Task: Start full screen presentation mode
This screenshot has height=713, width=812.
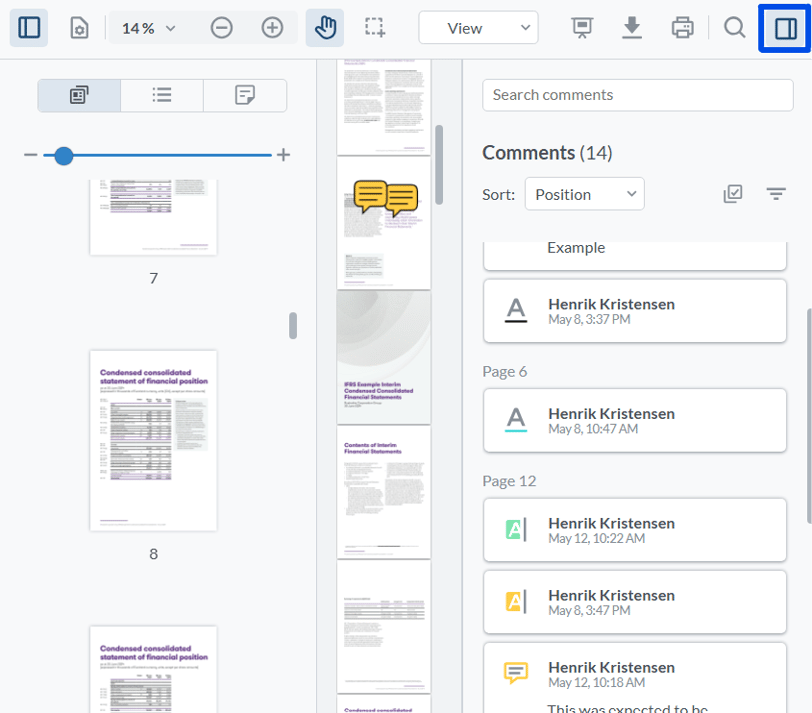Action: coord(582,28)
